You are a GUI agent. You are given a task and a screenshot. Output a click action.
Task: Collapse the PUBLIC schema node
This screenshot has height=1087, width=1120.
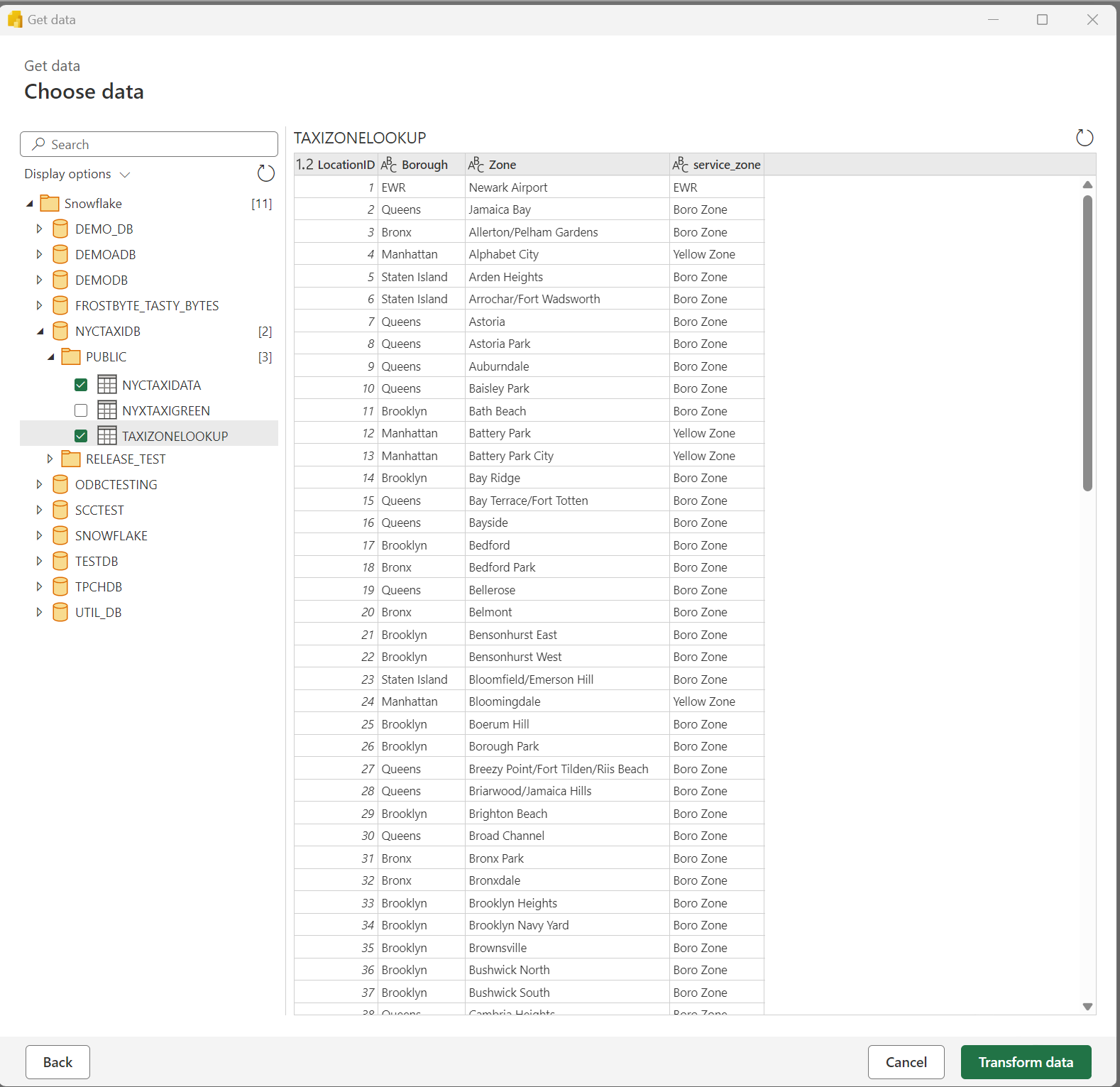[x=51, y=357]
